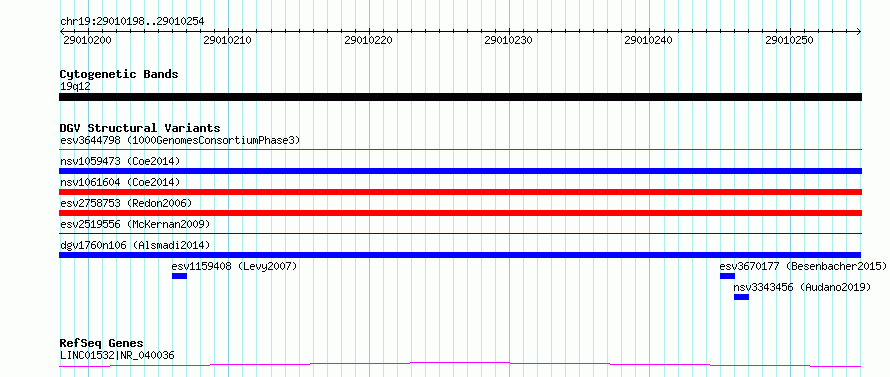The width and height of the screenshot is (890, 377).
Task: Click the 29010210 ruler coordinate
Action: coord(228,40)
